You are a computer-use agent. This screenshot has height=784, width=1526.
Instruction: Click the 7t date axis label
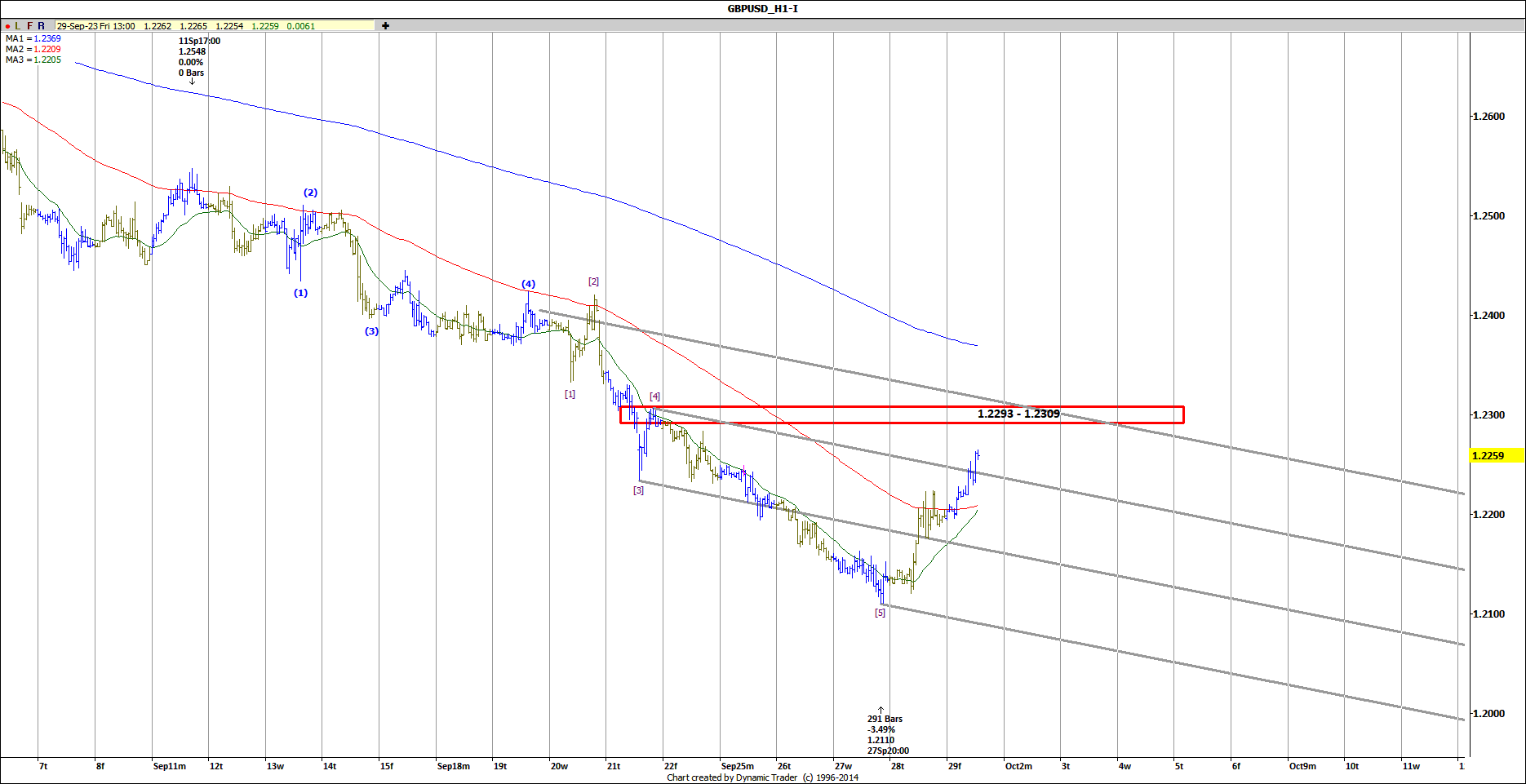[43, 766]
